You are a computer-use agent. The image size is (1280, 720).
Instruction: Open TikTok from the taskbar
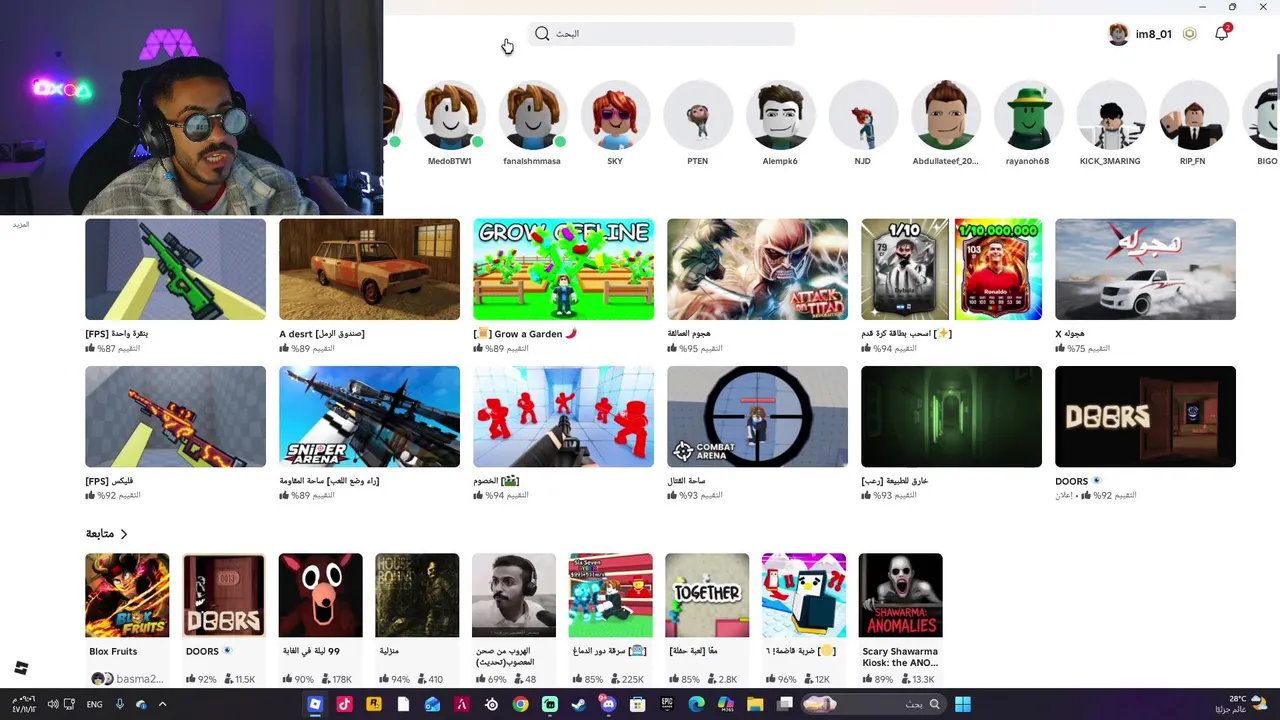(344, 704)
